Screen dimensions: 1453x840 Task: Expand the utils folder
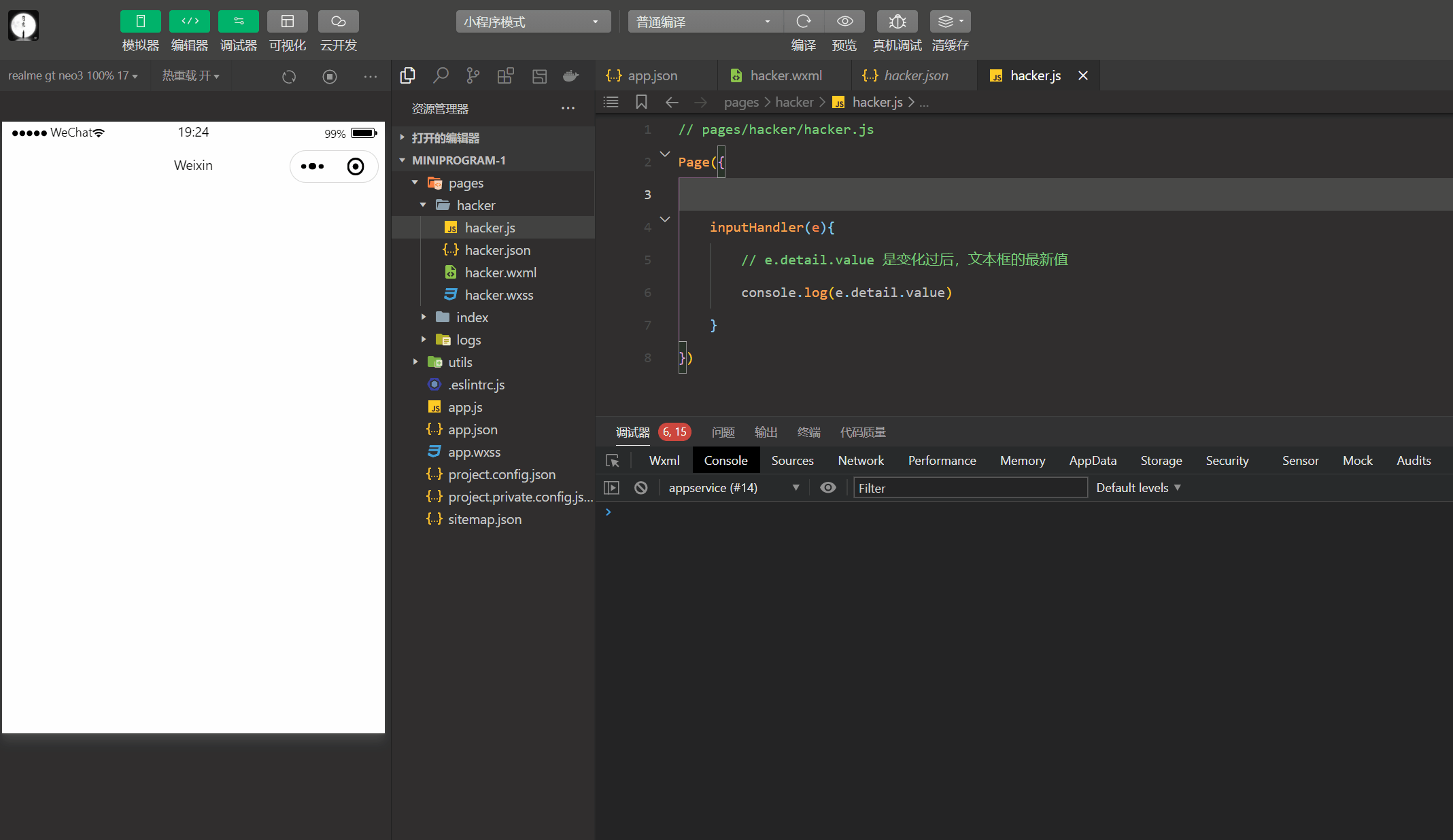coord(494,362)
